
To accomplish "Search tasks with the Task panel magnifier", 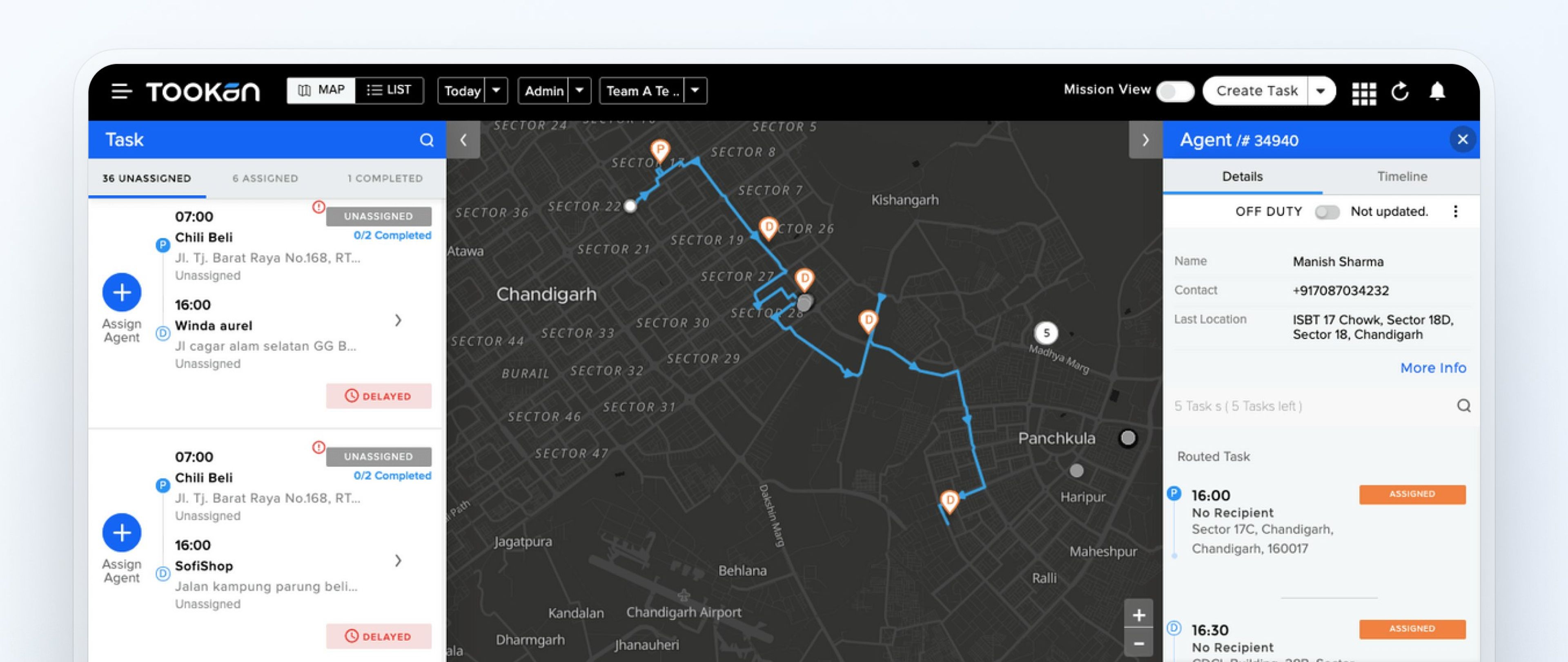I will tap(427, 140).
